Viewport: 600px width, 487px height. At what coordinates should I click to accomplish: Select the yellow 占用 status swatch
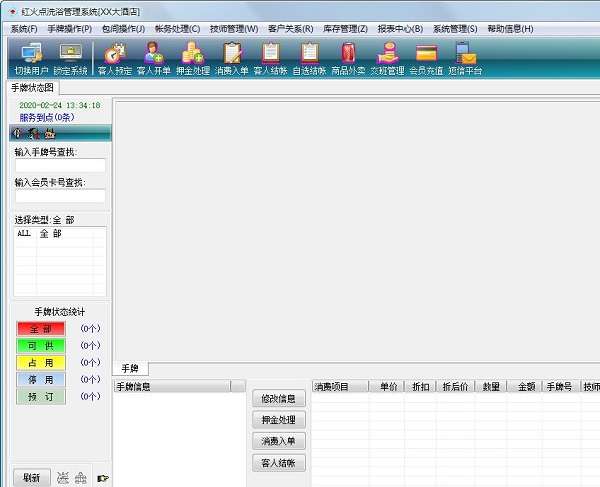pyautogui.click(x=40, y=362)
